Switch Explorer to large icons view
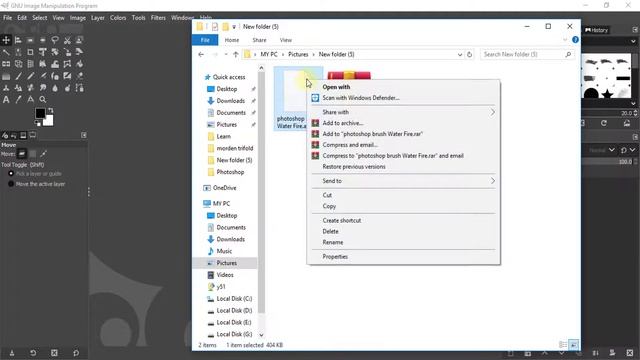The width and height of the screenshot is (640, 360). (x=573, y=345)
